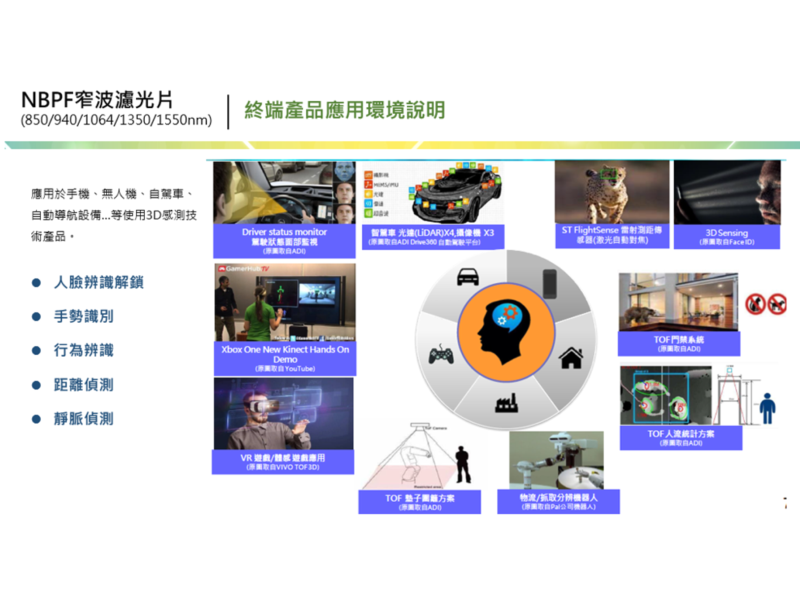Click the 終端產品應用環境說明 heading
Viewport: 800px width, 600px height.
(344, 110)
